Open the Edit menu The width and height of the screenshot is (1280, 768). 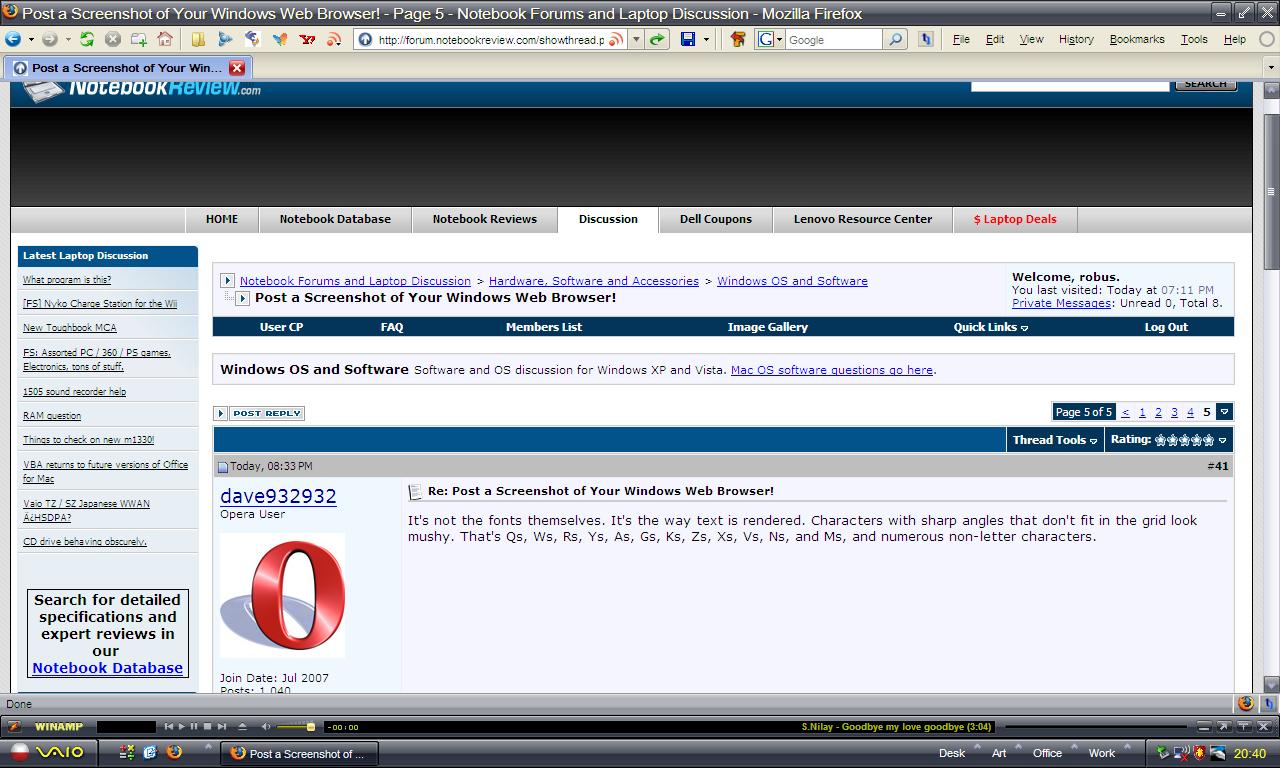(x=995, y=39)
